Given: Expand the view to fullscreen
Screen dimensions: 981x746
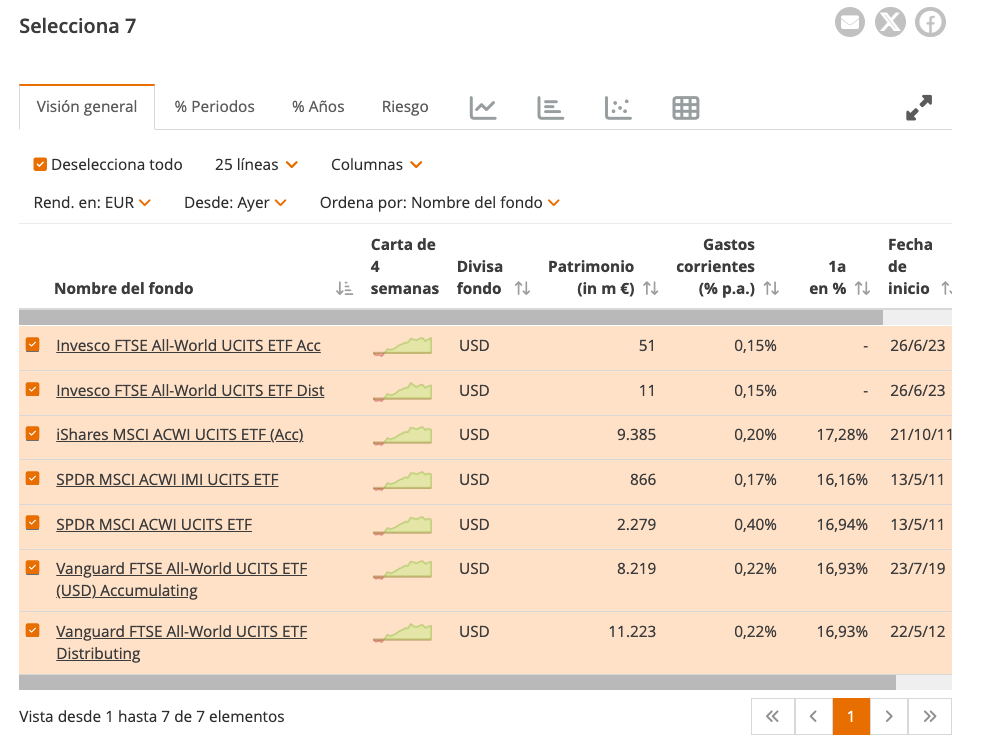Looking at the screenshot, I should coord(918,105).
